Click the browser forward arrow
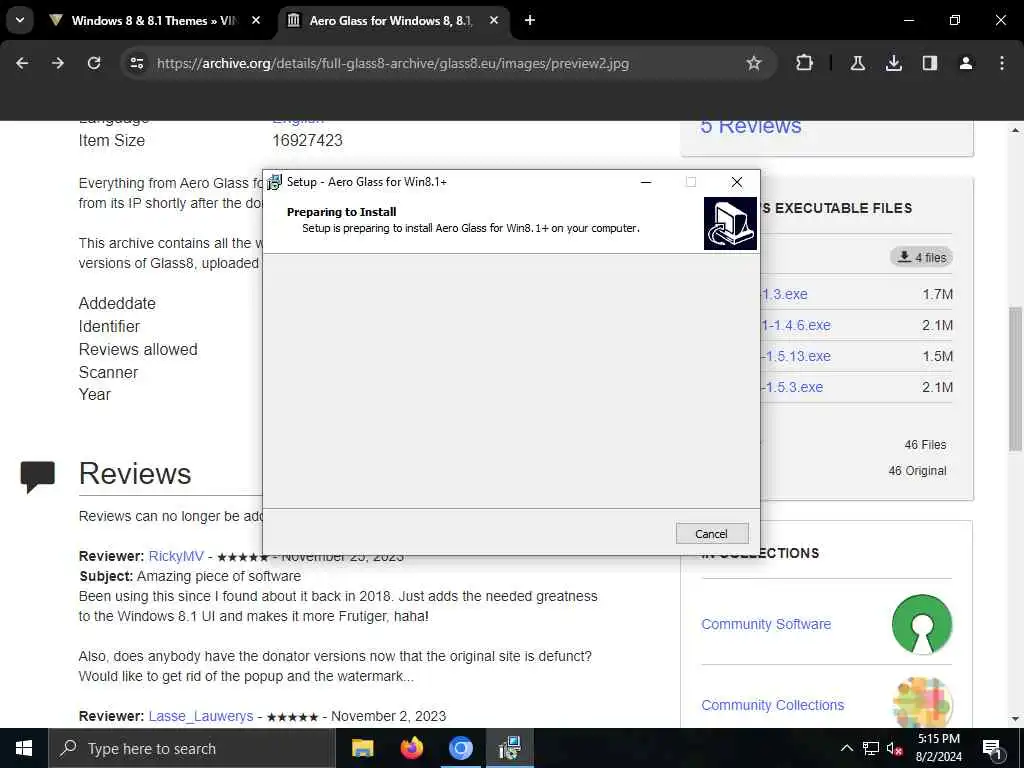Screen dimensions: 1024x768 [x=58, y=63]
